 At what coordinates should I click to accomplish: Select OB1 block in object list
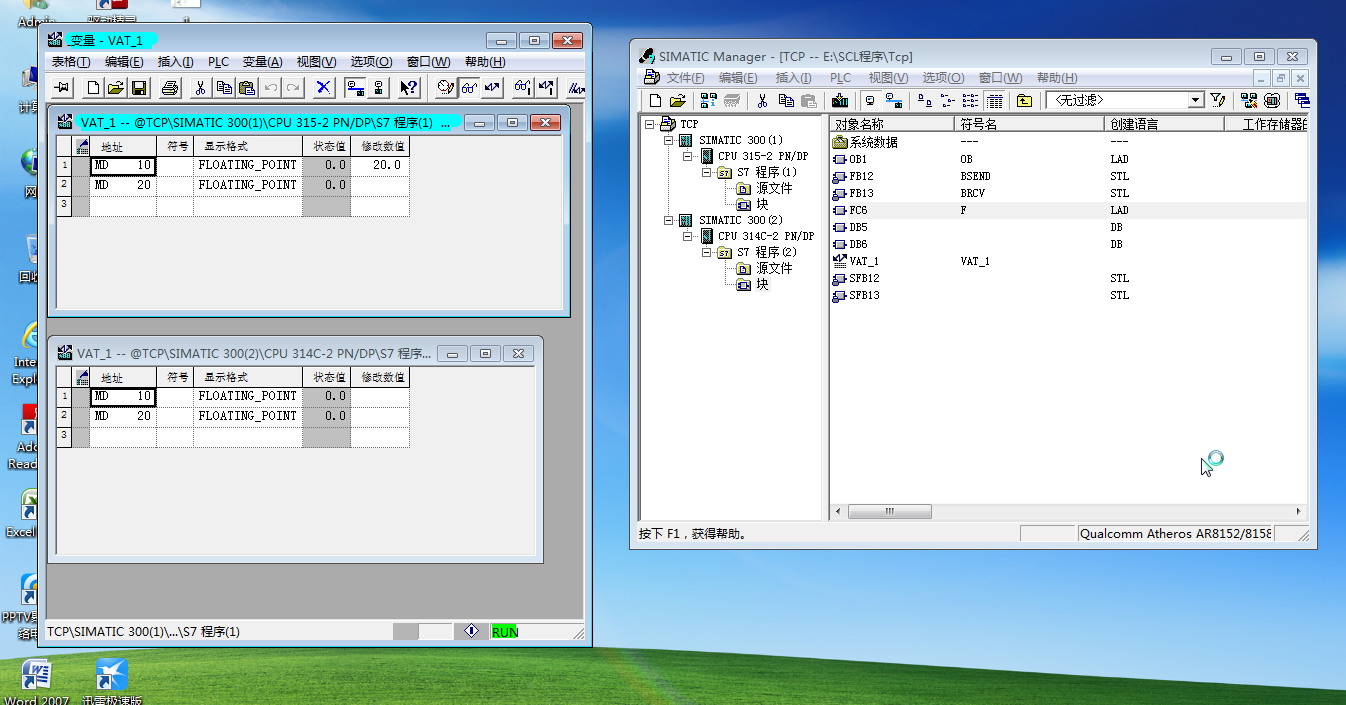857,159
